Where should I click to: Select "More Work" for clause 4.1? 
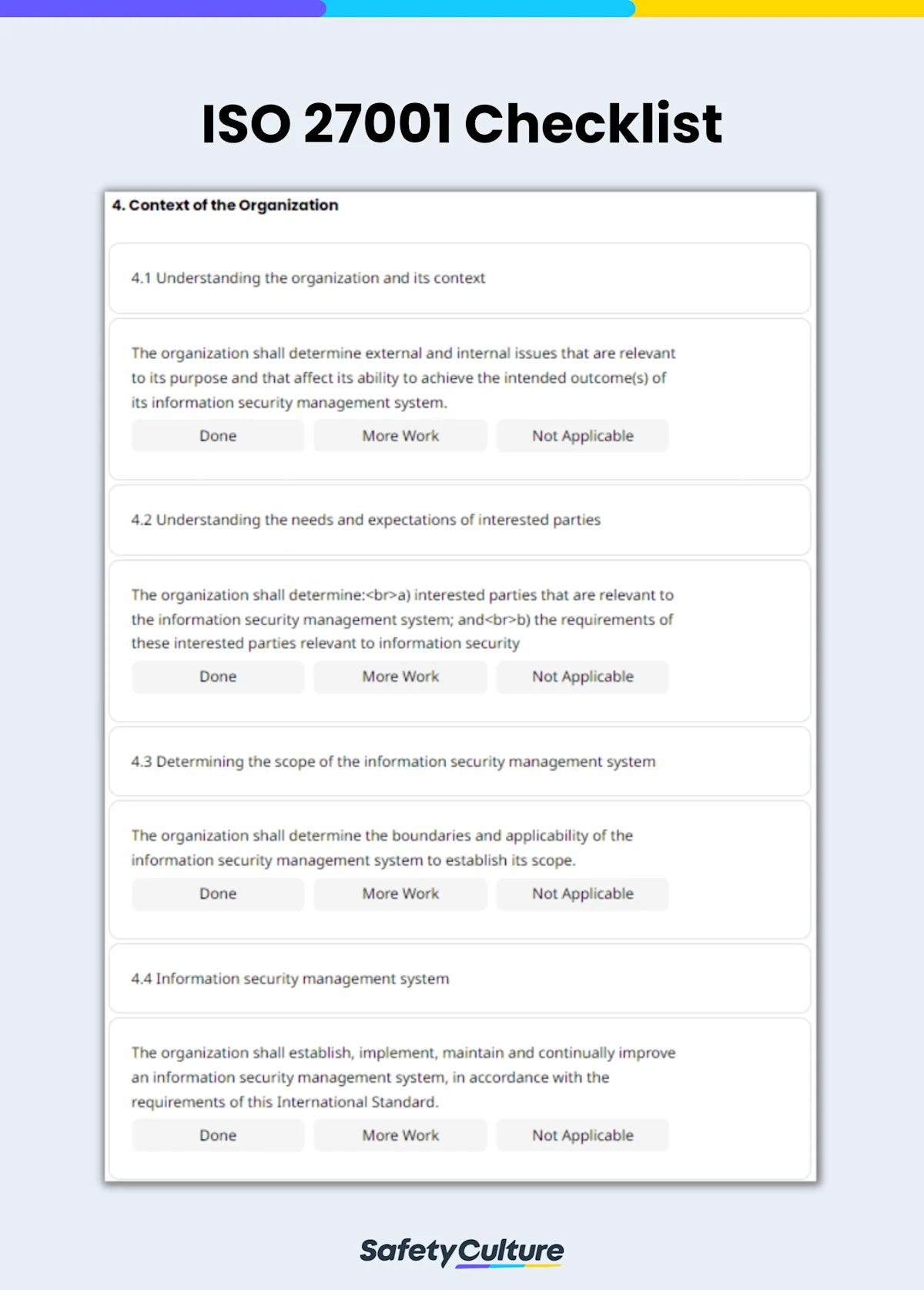click(x=400, y=435)
